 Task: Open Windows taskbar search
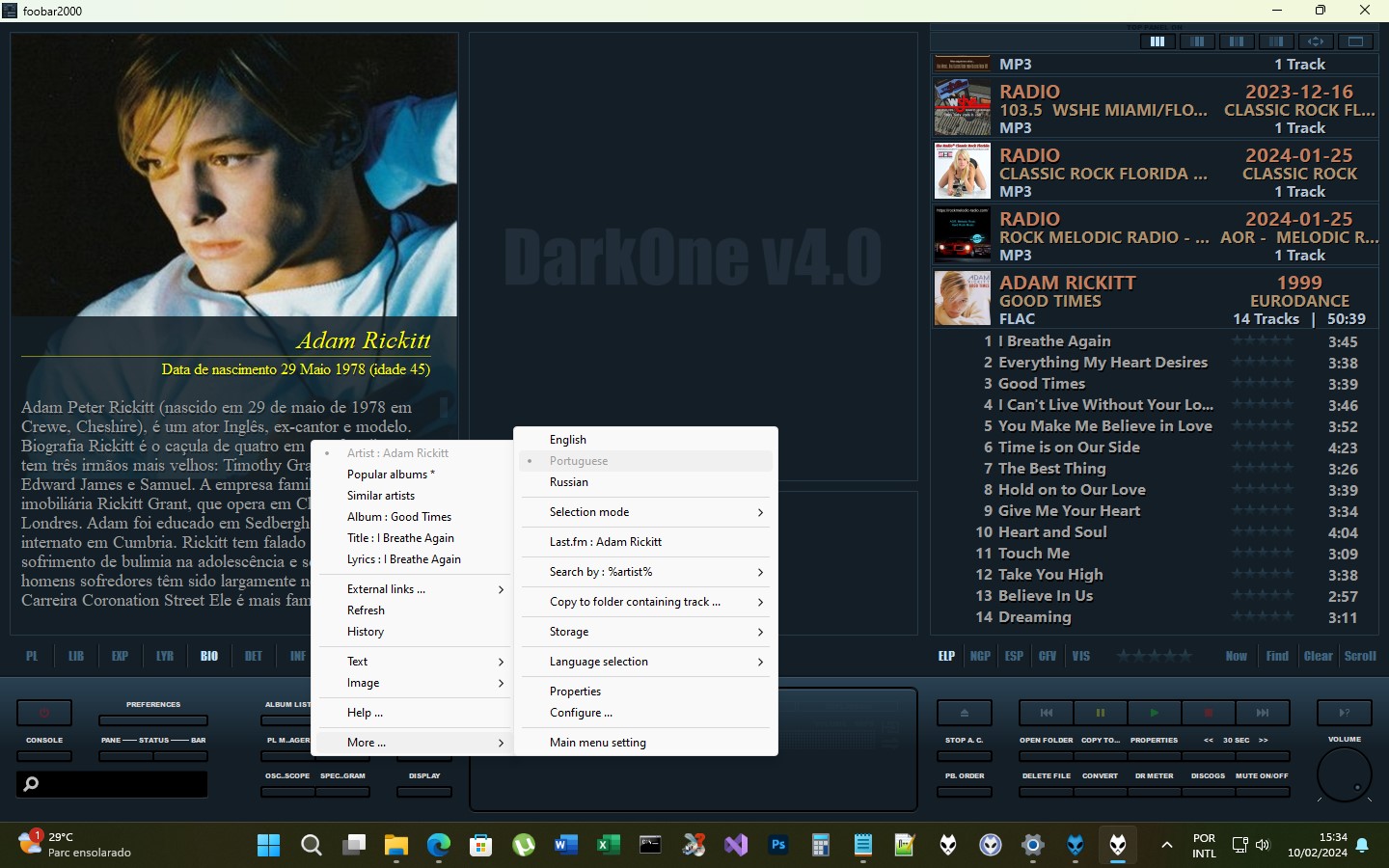point(311,846)
